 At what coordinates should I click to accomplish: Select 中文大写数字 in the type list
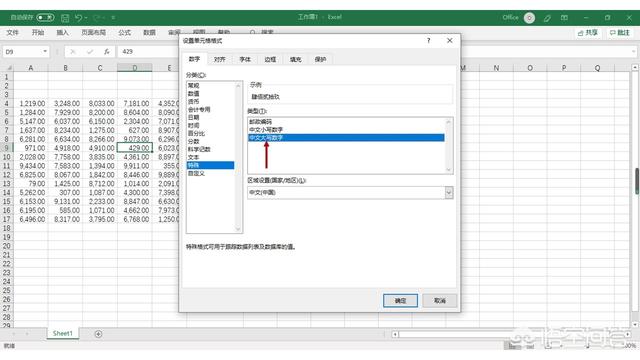pyautogui.click(x=346, y=138)
